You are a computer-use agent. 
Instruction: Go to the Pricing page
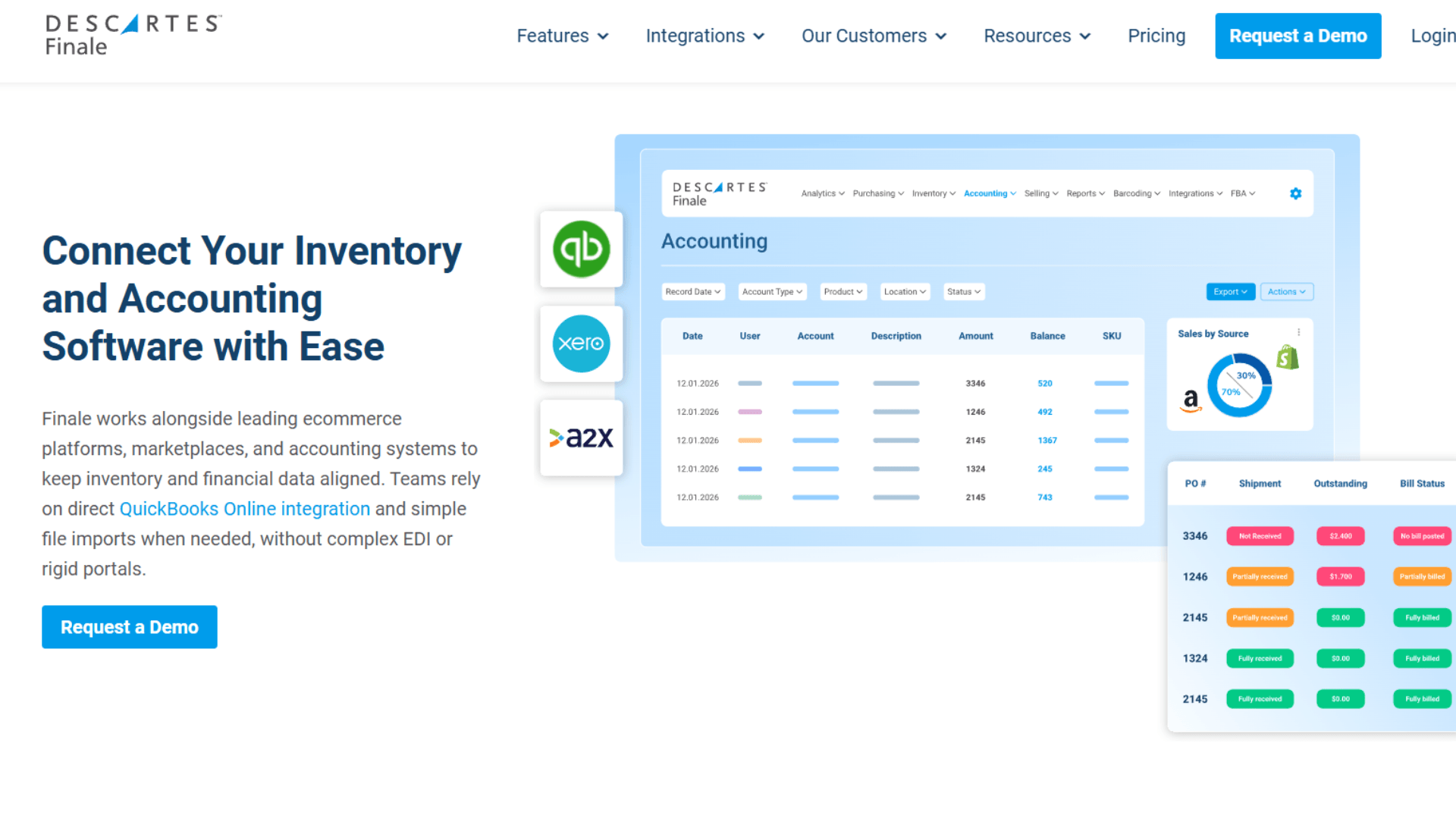click(x=1156, y=36)
